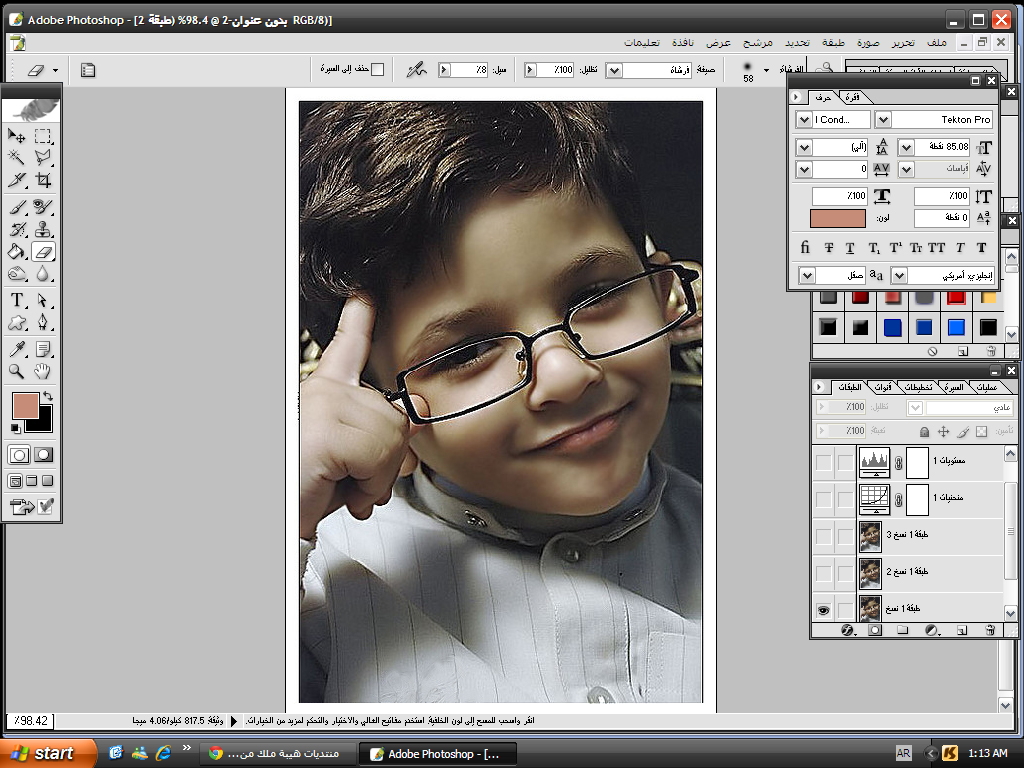1024x768 pixels.
Task: Open the 'تحرير' (Edit) menu
Action: [903, 42]
